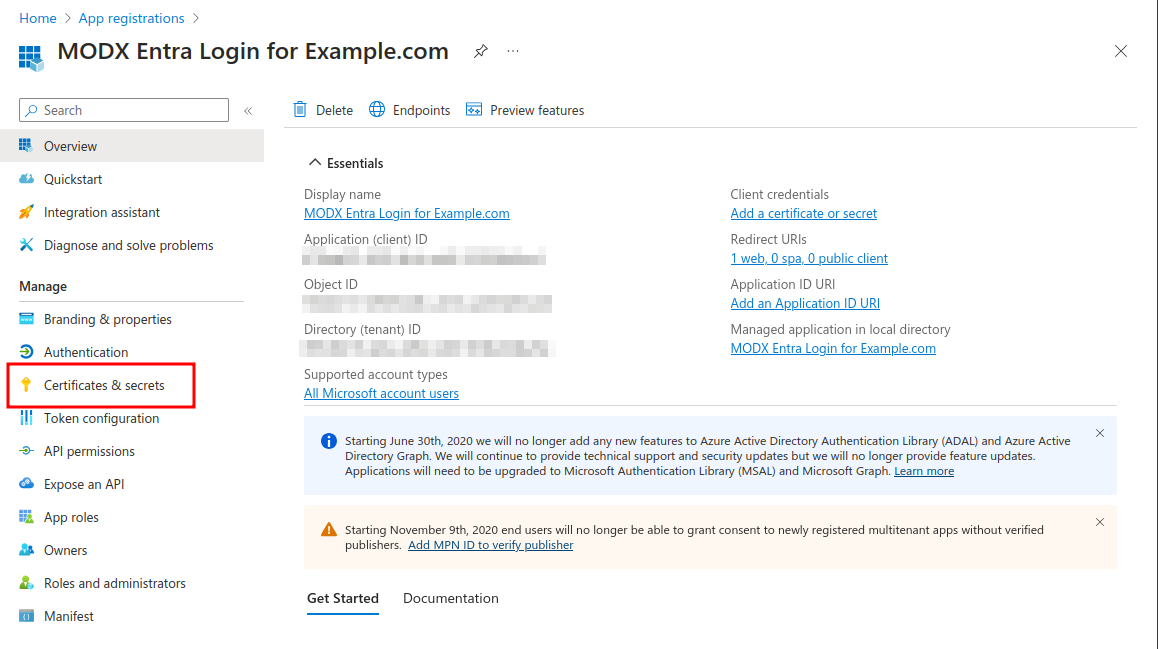
Task: Click the Quickstart cloud icon
Action: tap(26, 179)
